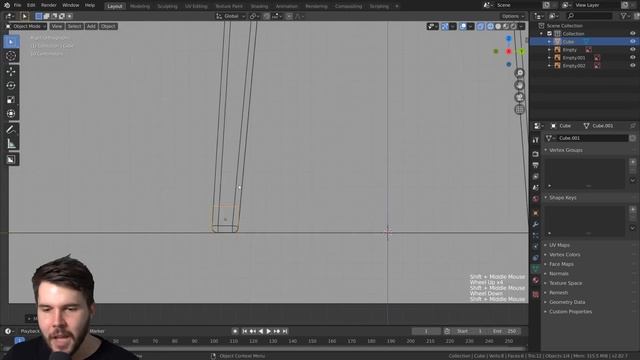Select the Add Cube tool
Image resolution: width=640 pixels, height=360 pixels.
pyautogui.click(x=11, y=160)
